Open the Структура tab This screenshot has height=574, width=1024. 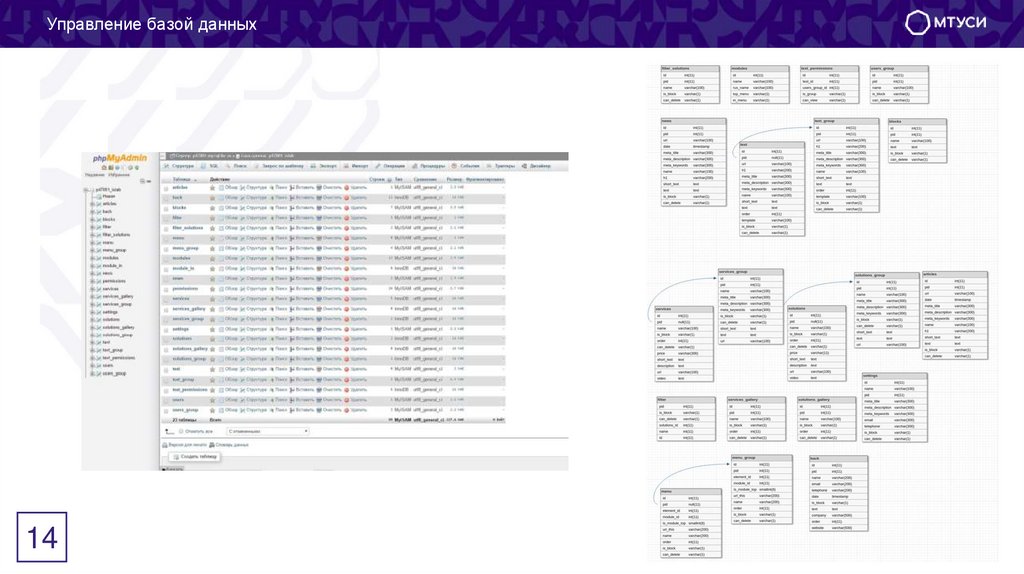pyautogui.click(x=179, y=167)
